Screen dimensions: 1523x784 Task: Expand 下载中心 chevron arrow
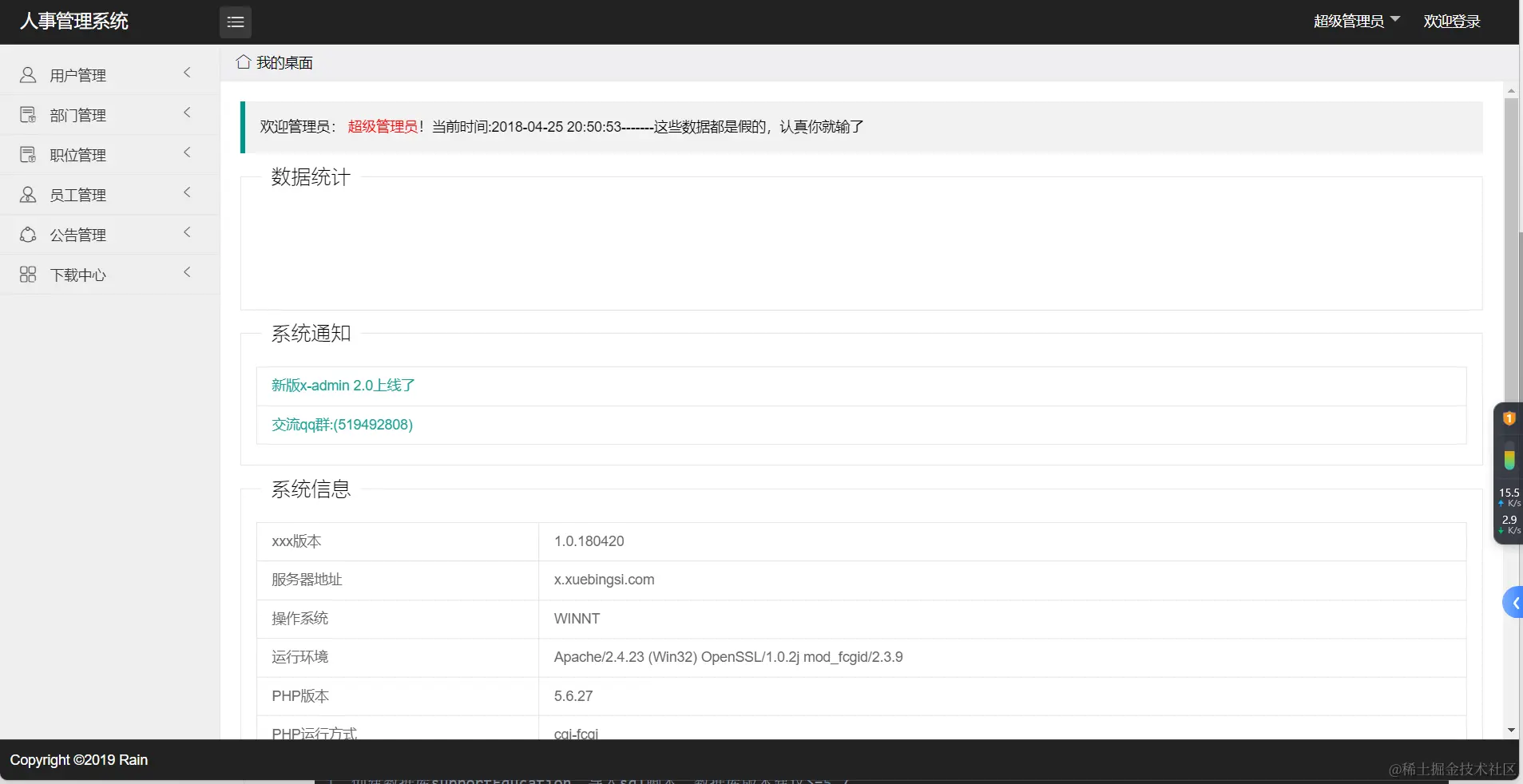(x=187, y=272)
